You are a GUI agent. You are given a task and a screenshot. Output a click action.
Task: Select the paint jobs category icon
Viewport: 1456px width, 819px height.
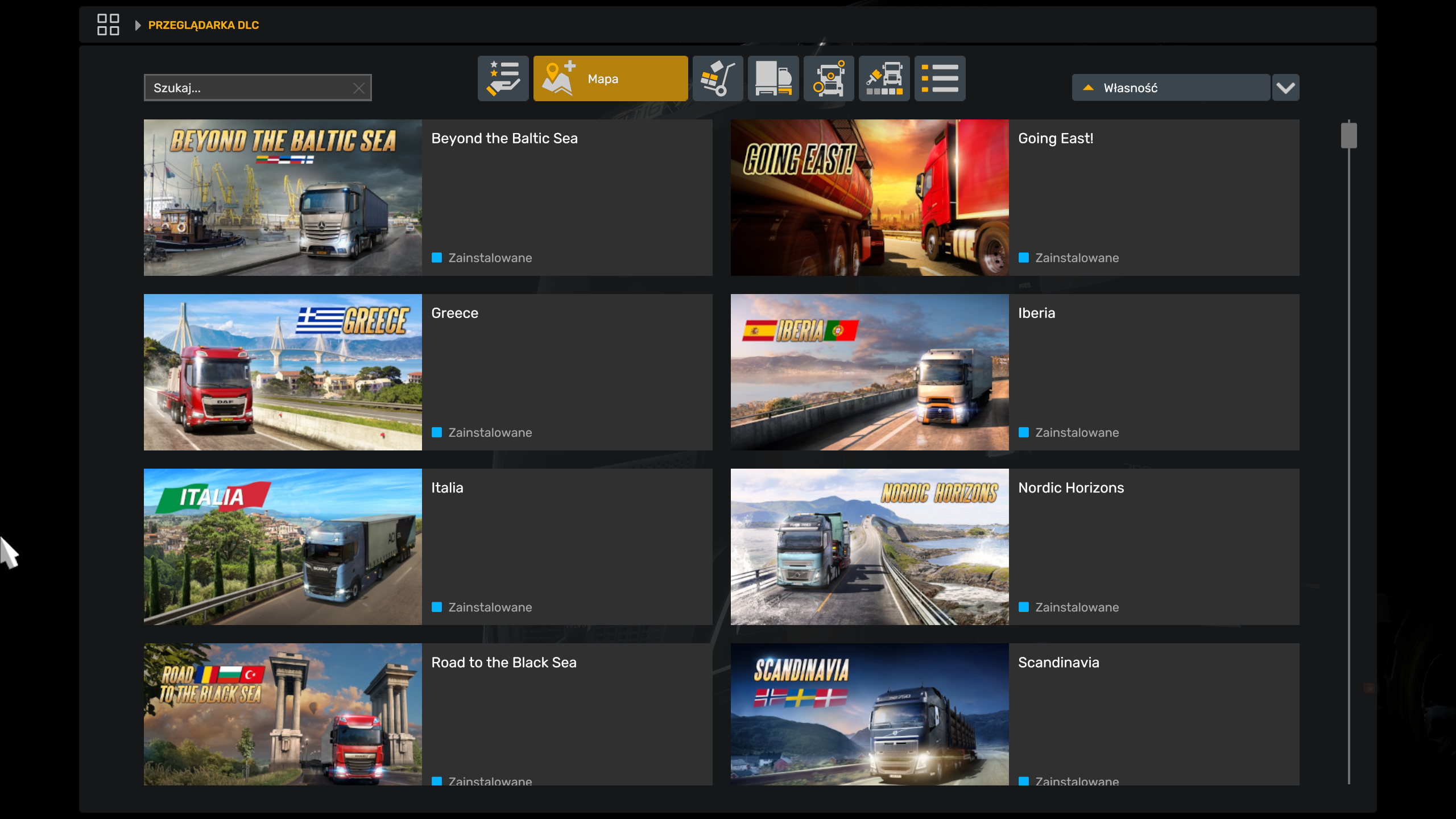884,78
